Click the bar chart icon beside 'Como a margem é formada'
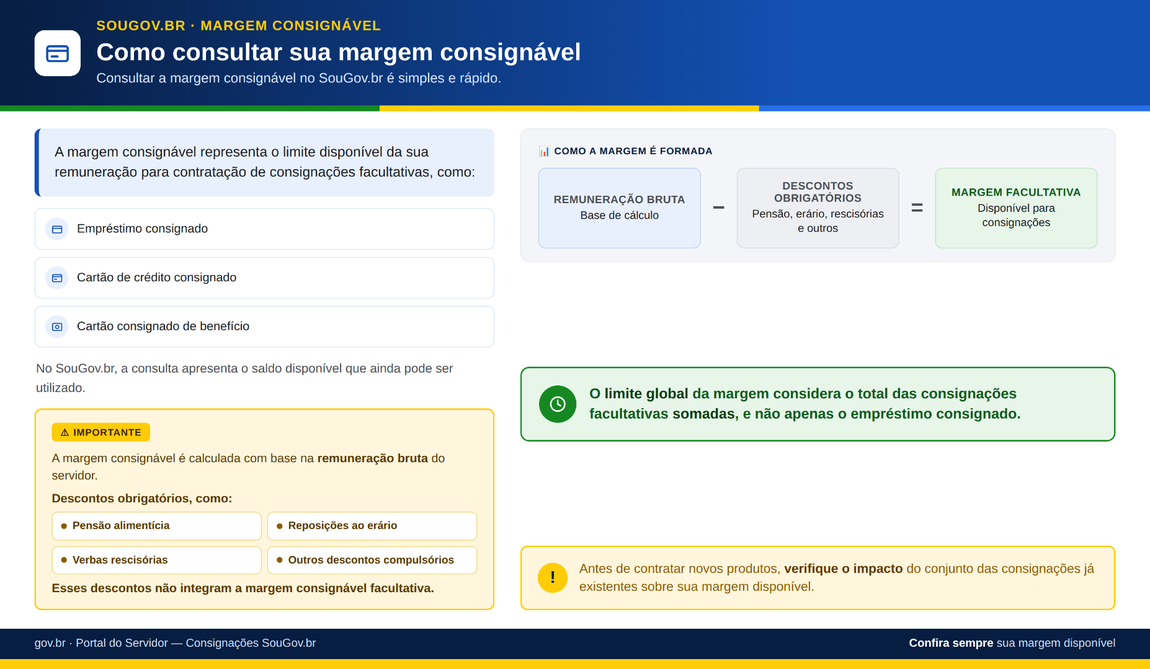Screen dimensions: 1150x669 click(543, 151)
